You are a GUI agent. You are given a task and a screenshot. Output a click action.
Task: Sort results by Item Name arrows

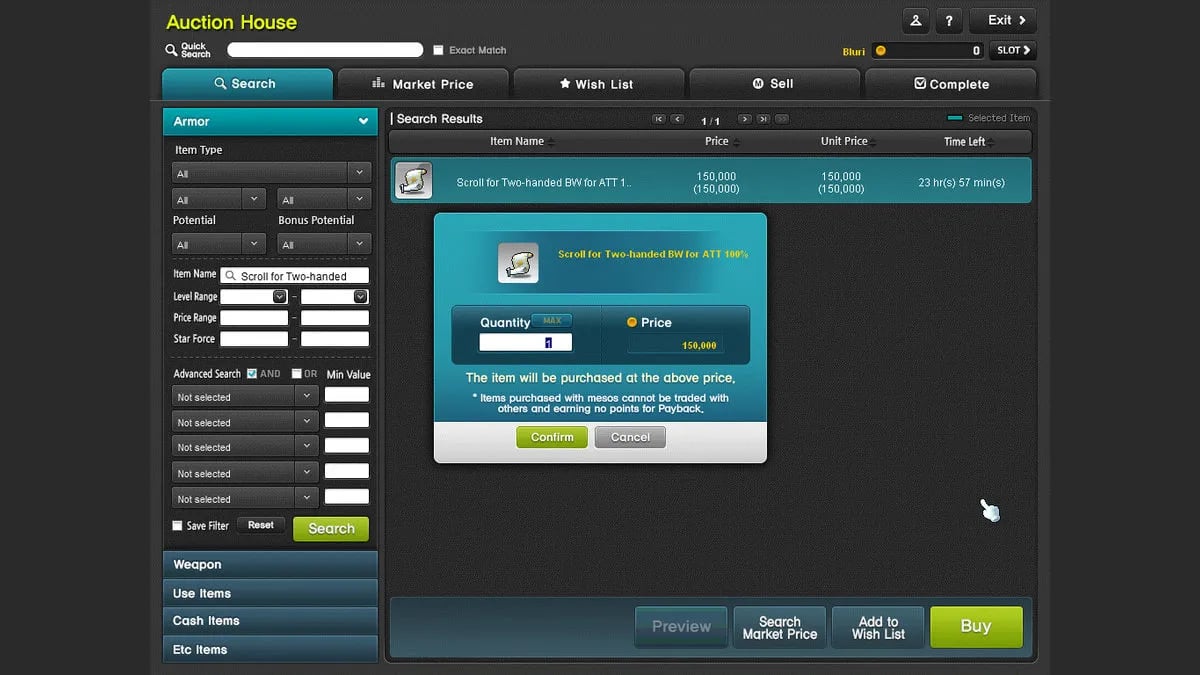pyautogui.click(x=551, y=142)
